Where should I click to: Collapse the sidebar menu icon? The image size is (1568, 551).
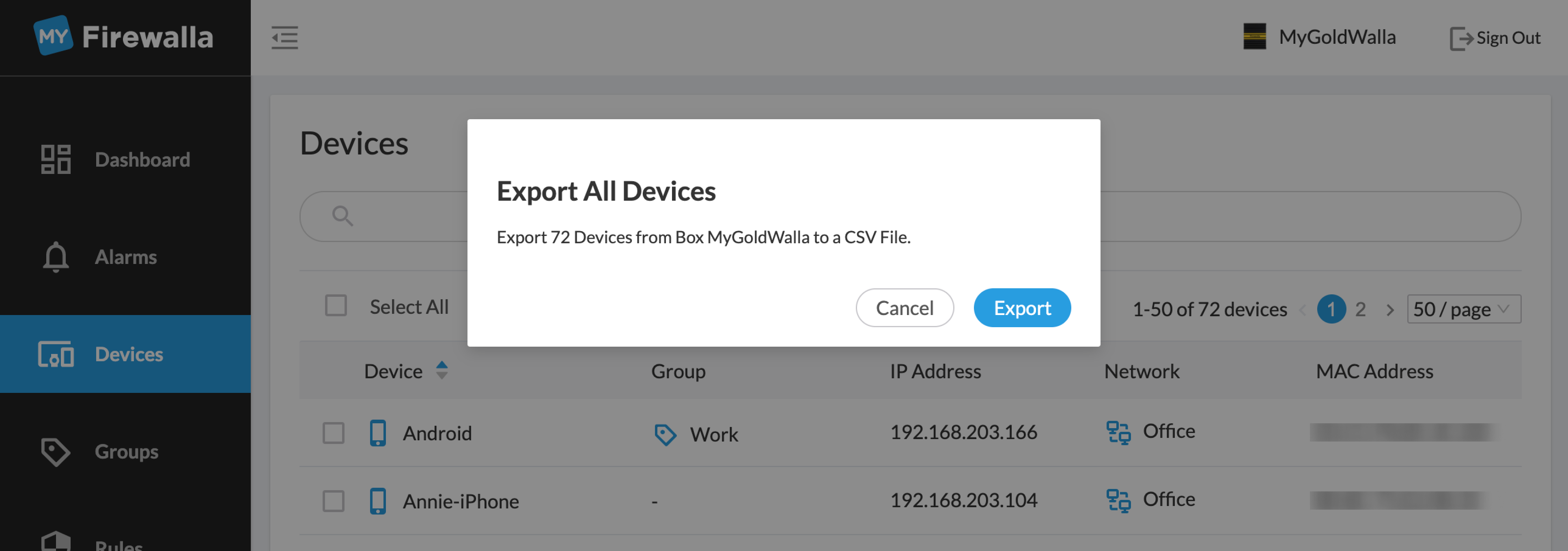(284, 38)
